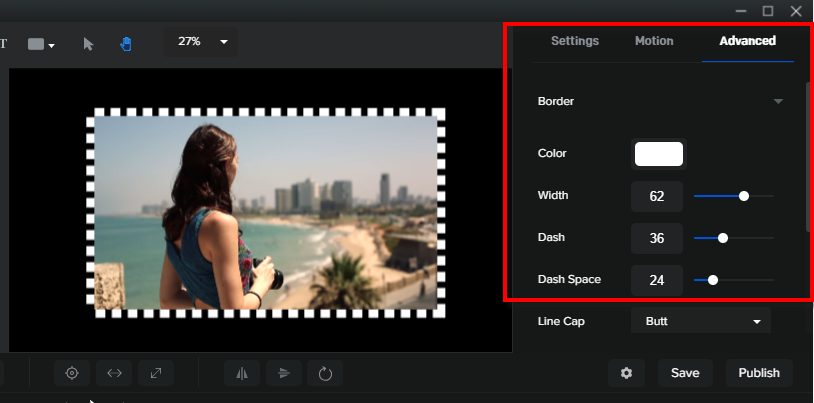Click the "Line Cap" label
This screenshot has height=403, width=814.
coord(561,321)
